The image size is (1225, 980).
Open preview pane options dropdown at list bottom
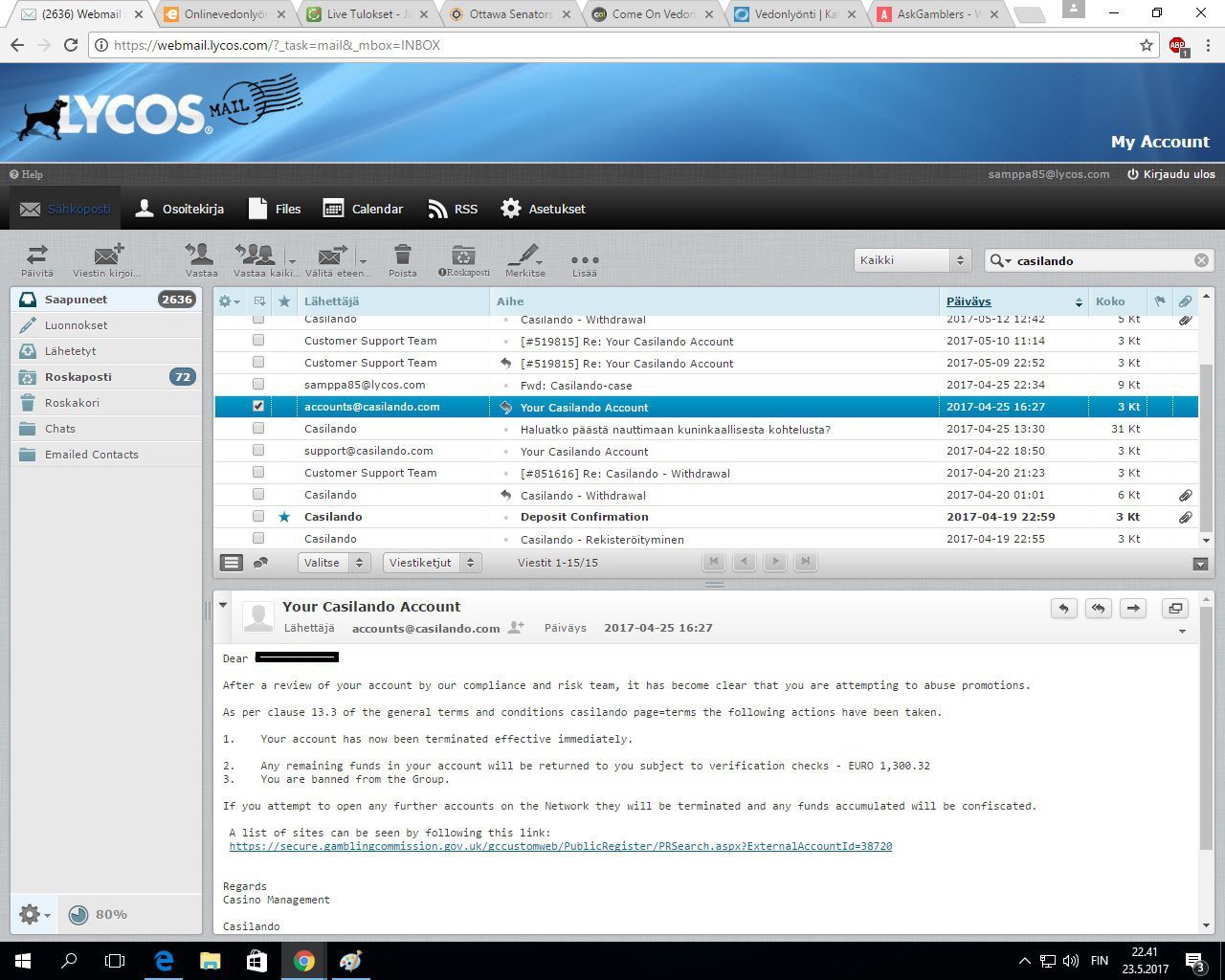1200,564
